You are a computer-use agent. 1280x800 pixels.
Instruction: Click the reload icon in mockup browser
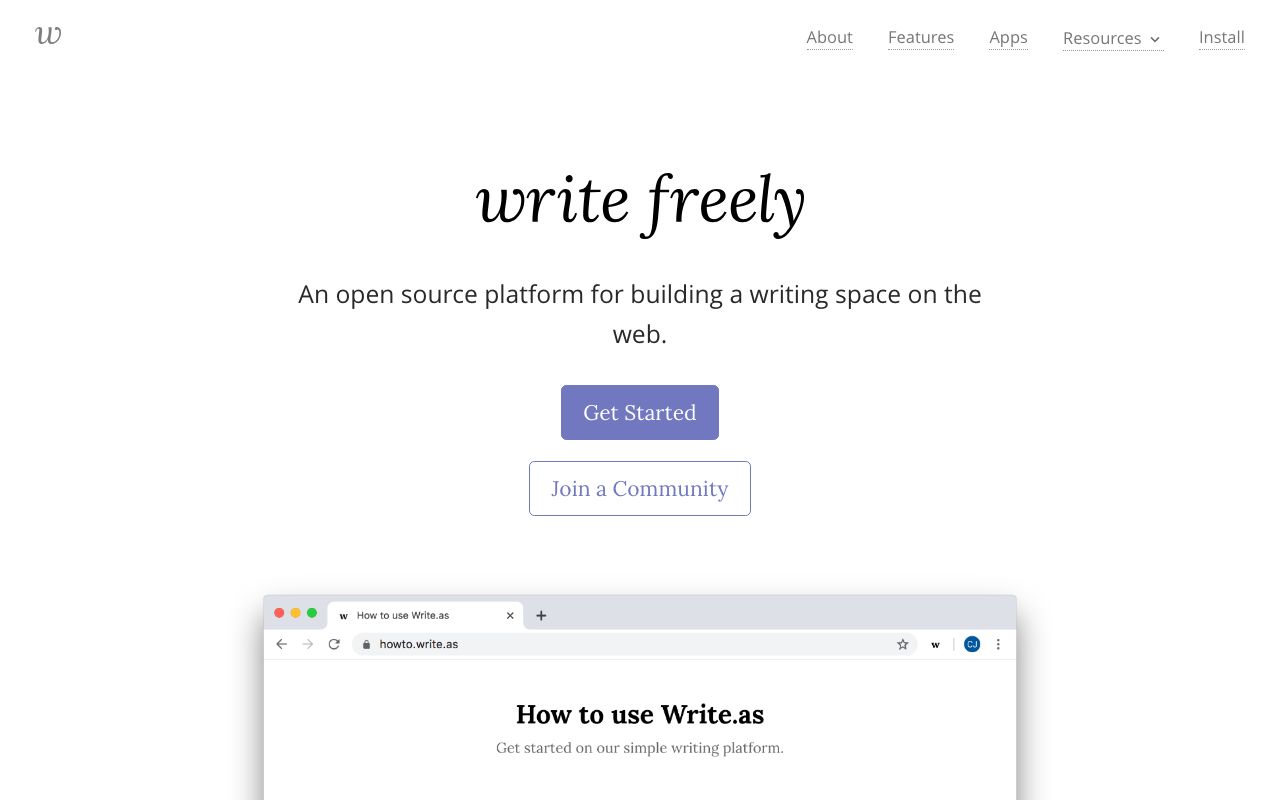click(x=334, y=644)
